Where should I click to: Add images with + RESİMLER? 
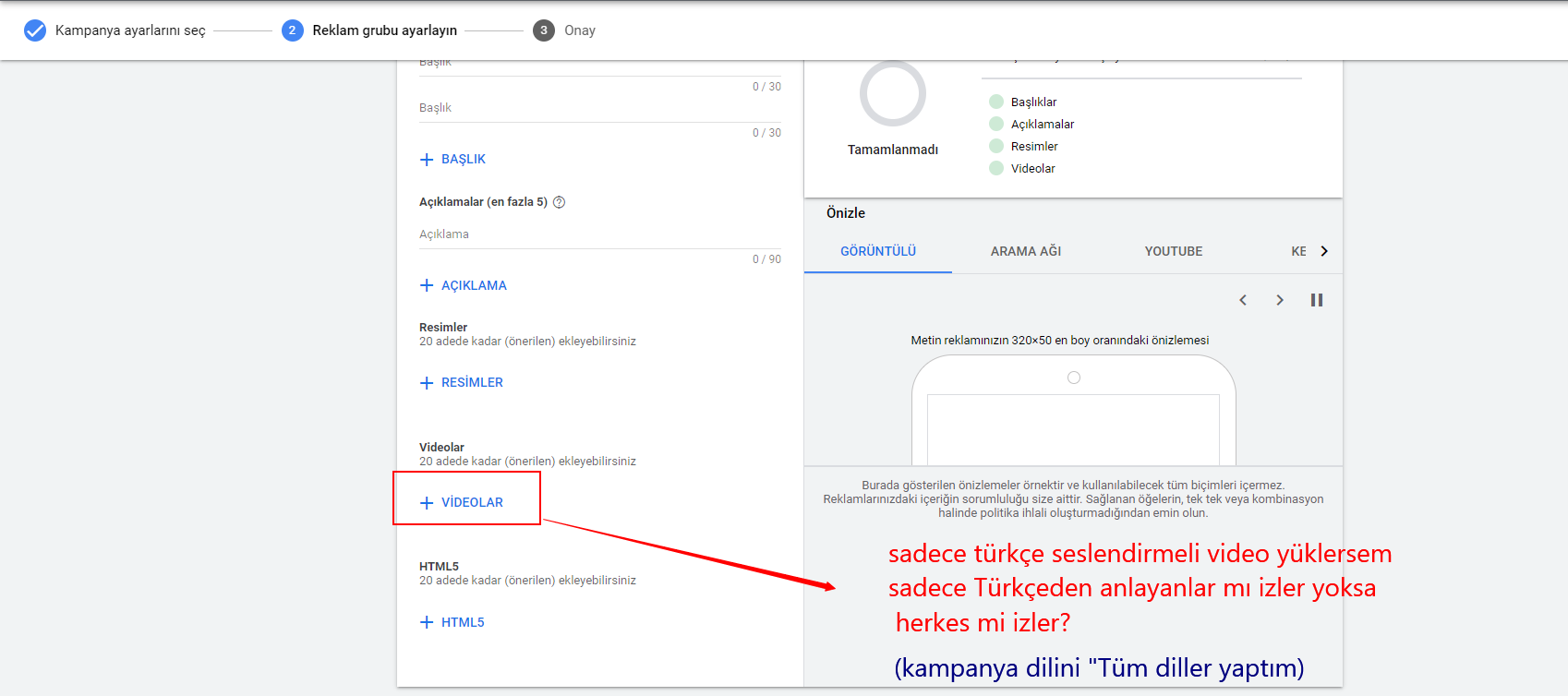click(x=461, y=382)
